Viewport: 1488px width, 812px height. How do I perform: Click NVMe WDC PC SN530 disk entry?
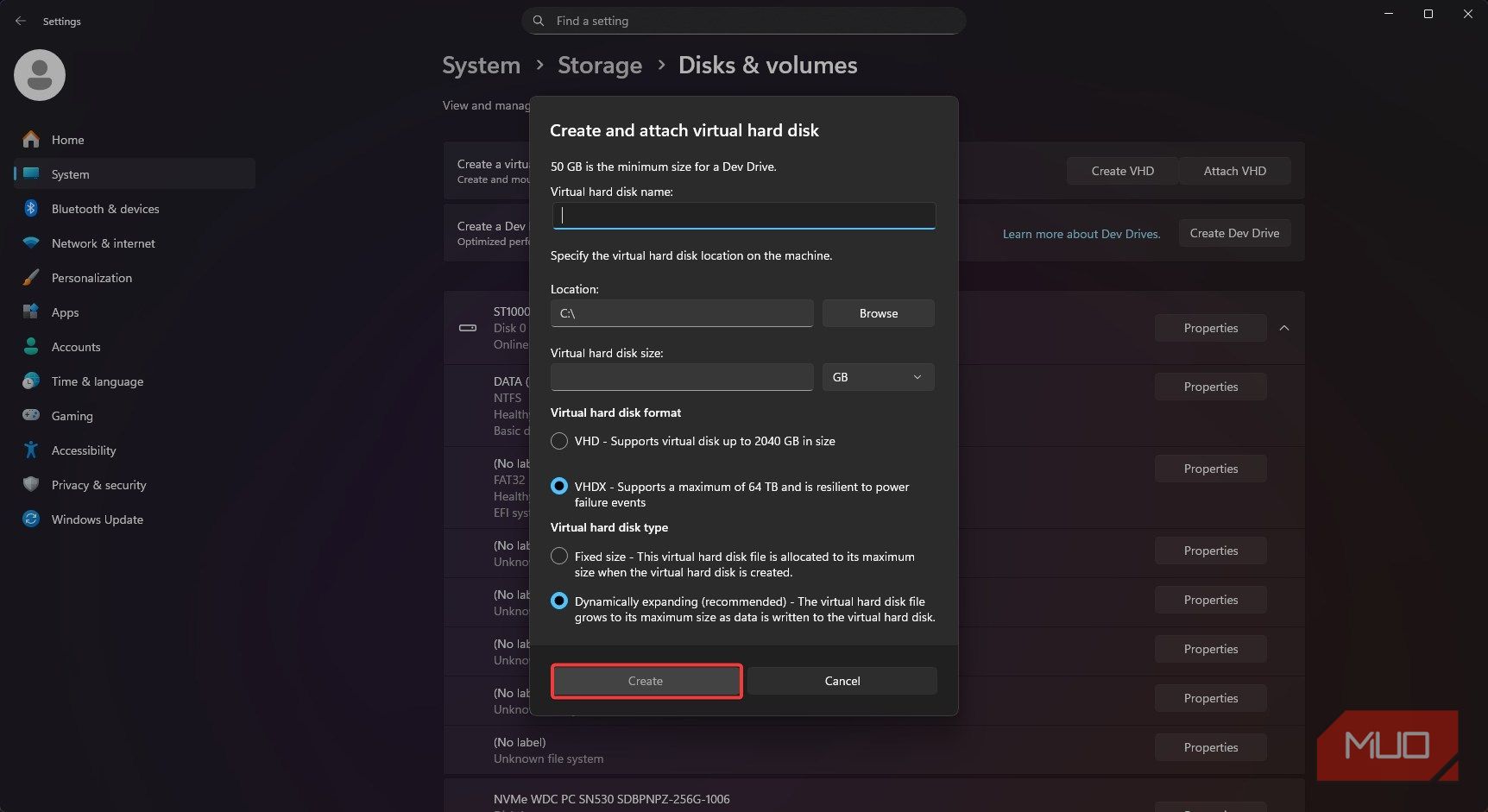[x=873, y=796]
